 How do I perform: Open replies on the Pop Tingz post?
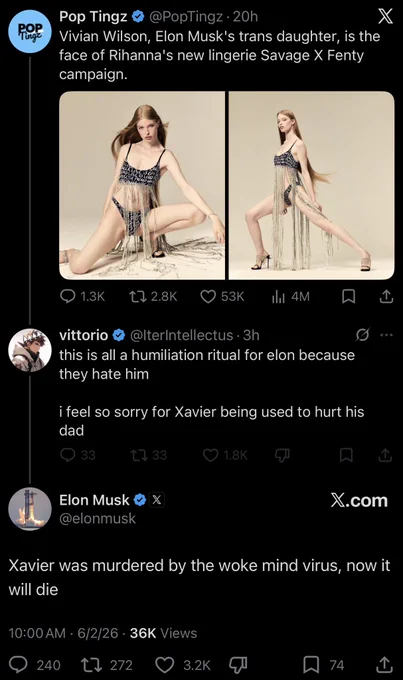82,296
